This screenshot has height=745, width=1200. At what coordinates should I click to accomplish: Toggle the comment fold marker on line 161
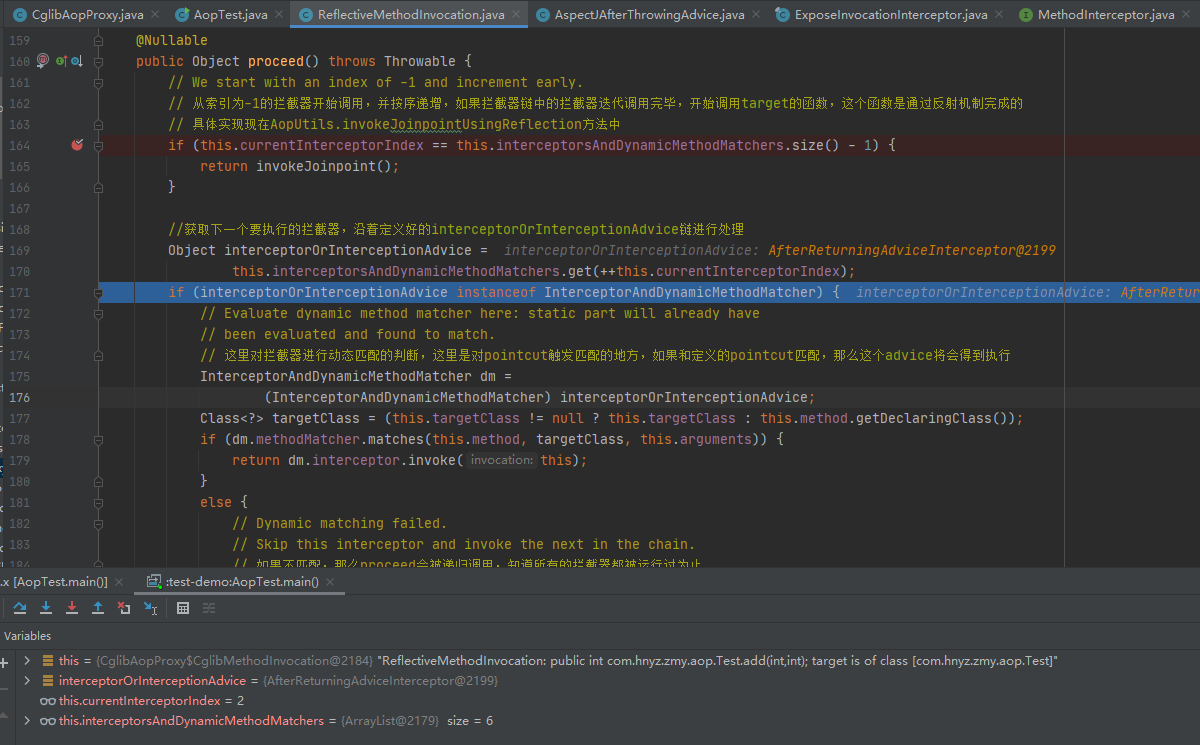point(99,82)
